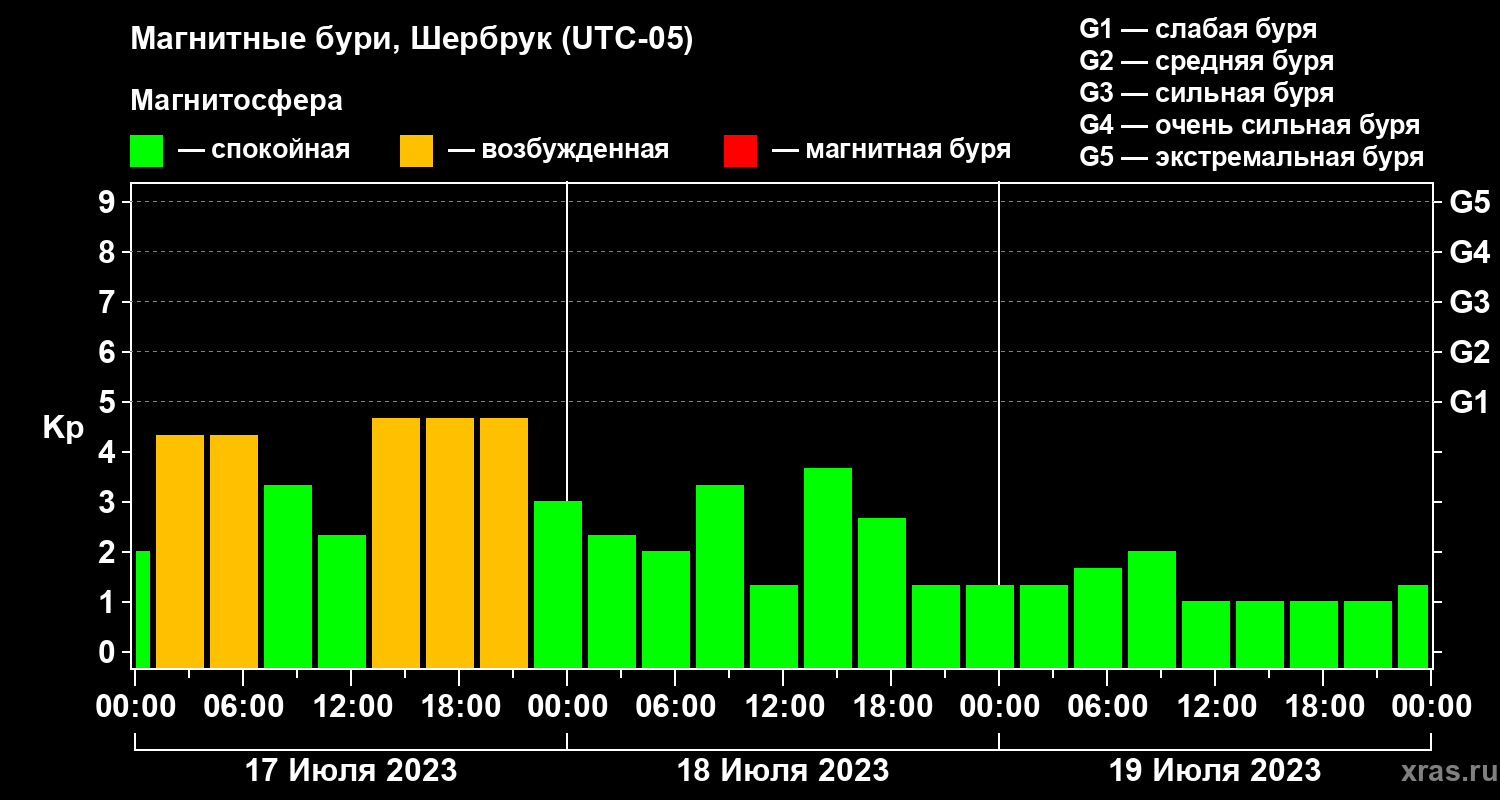This screenshot has height=800, width=1500.
Task: Click the red 'магнитная буря' legend swatch
Action: click(x=740, y=151)
